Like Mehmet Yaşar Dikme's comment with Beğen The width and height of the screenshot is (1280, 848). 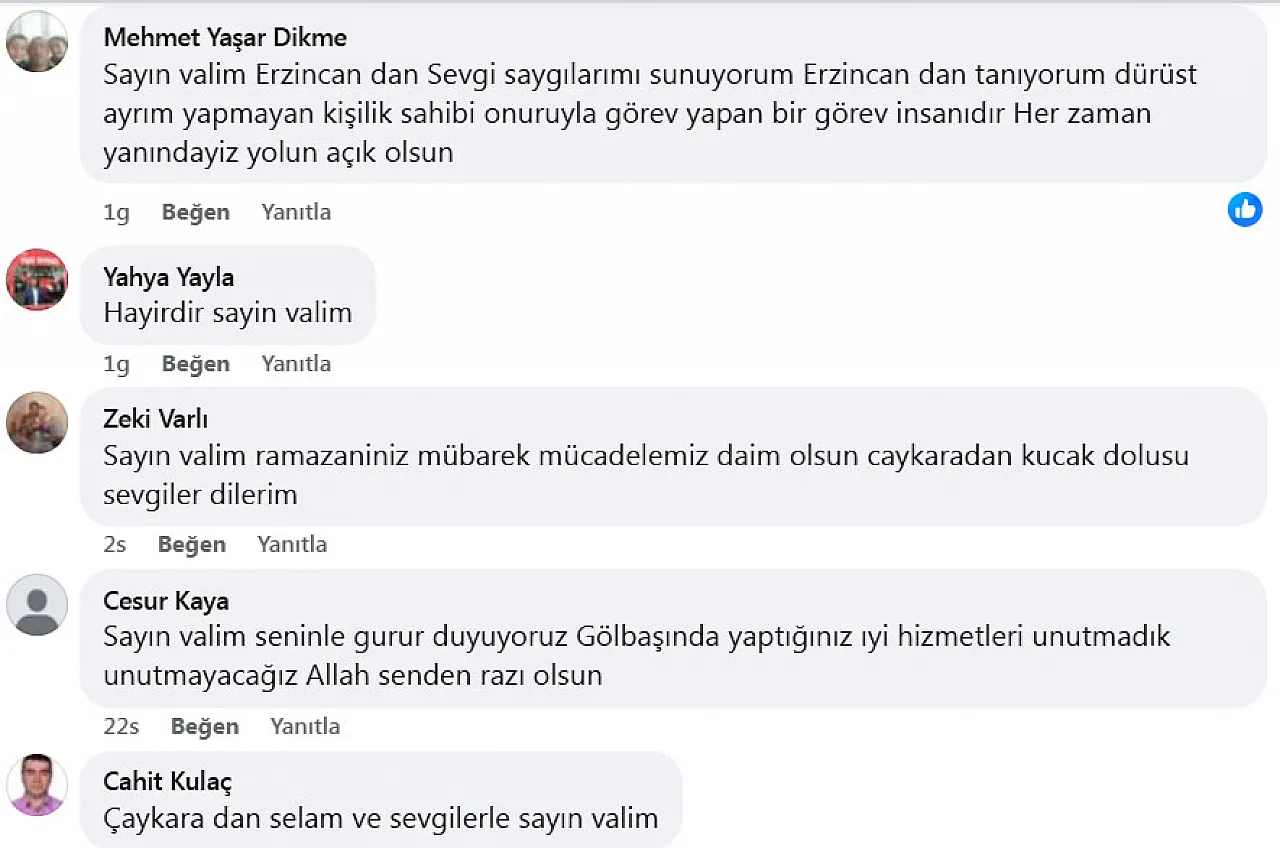(x=196, y=212)
